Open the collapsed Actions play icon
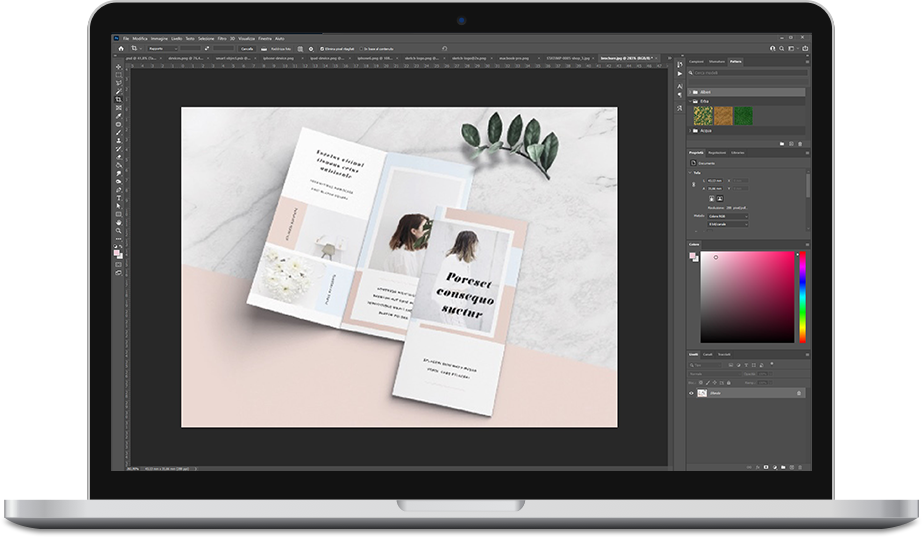 tap(680, 74)
